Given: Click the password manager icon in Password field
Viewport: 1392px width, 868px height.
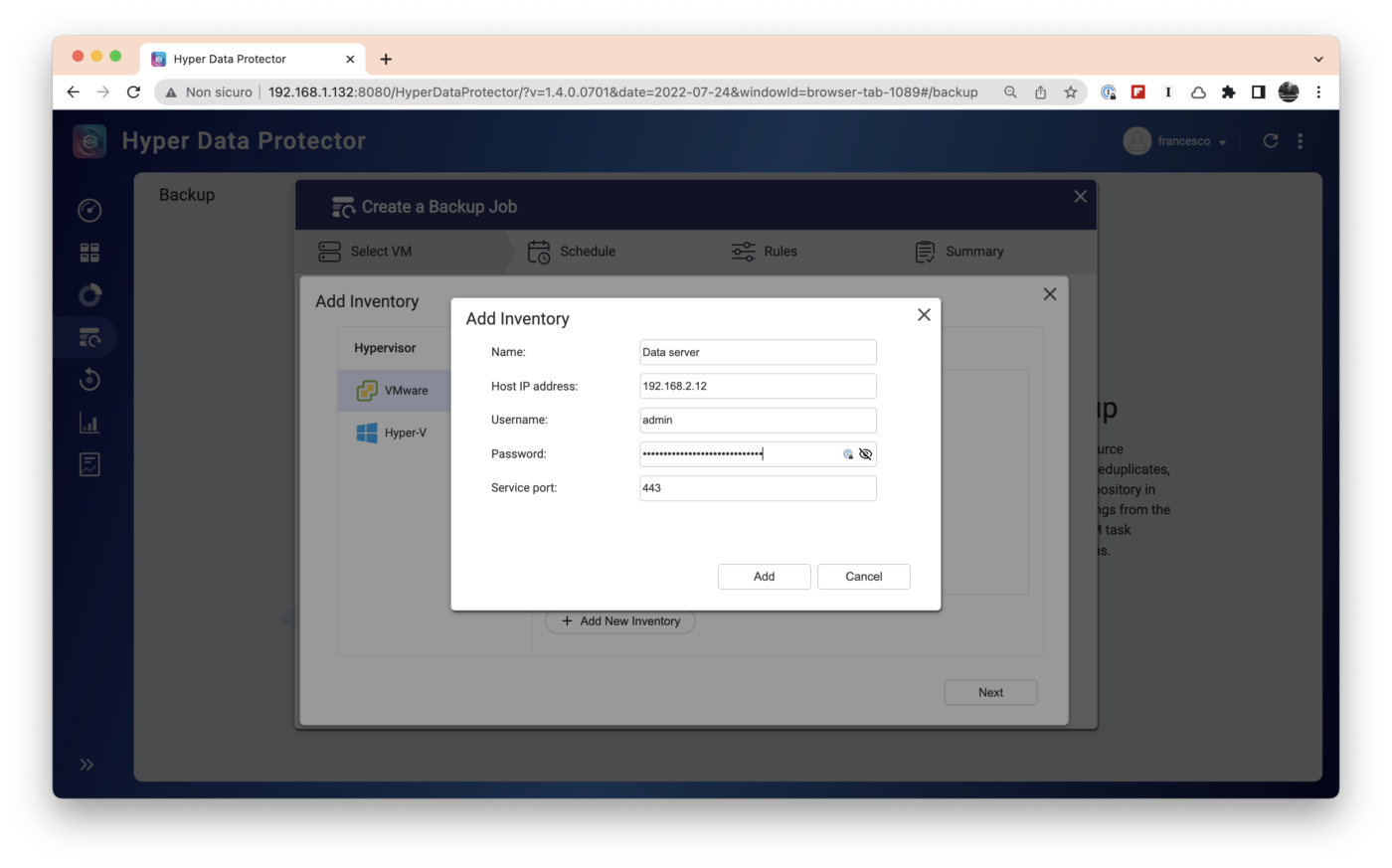Looking at the screenshot, I should (x=848, y=454).
